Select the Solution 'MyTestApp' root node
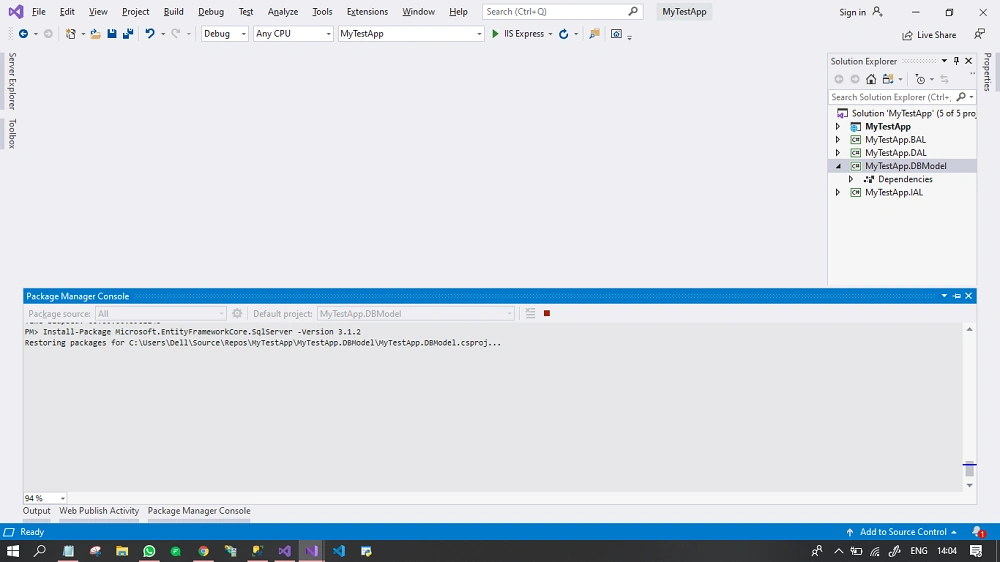This screenshot has height=562, width=1000. (906, 113)
